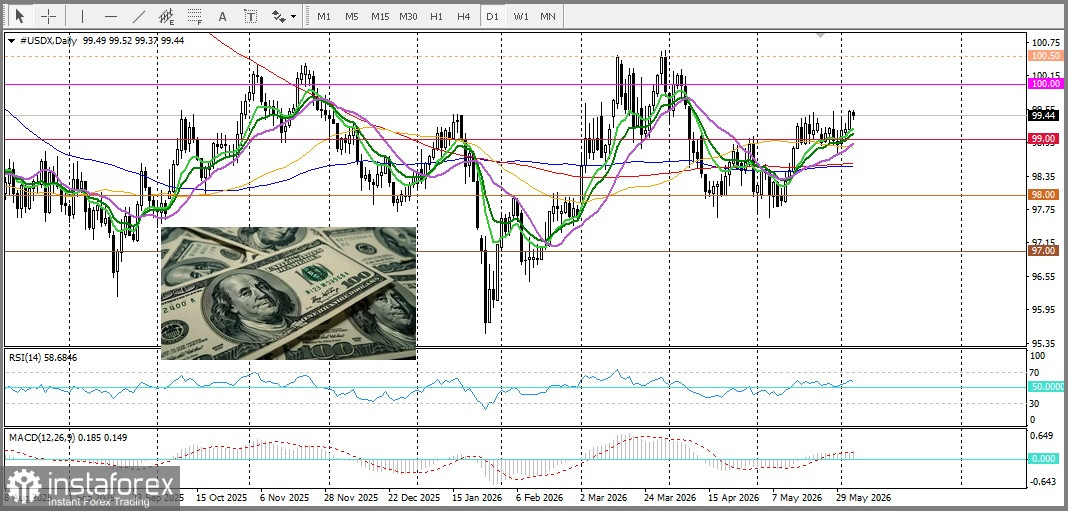Screen dimensions: 1068x511
Task: Click the 95.35 price scale value
Action: [x=1043, y=343]
